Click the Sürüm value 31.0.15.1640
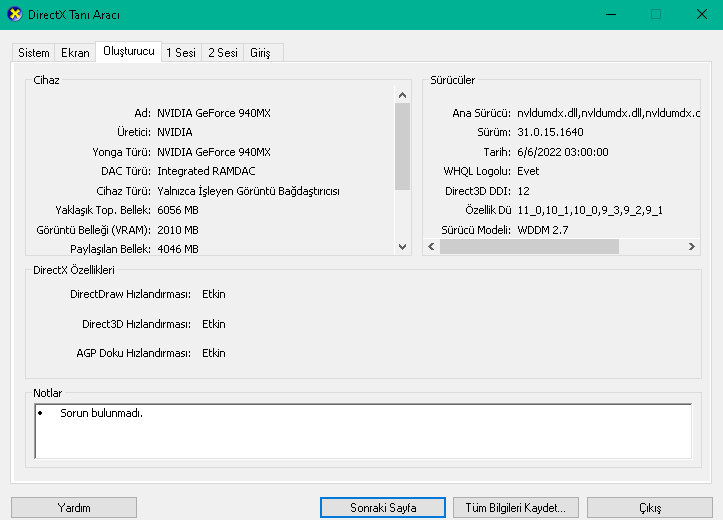This screenshot has height=520, width=723. point(550,132)
